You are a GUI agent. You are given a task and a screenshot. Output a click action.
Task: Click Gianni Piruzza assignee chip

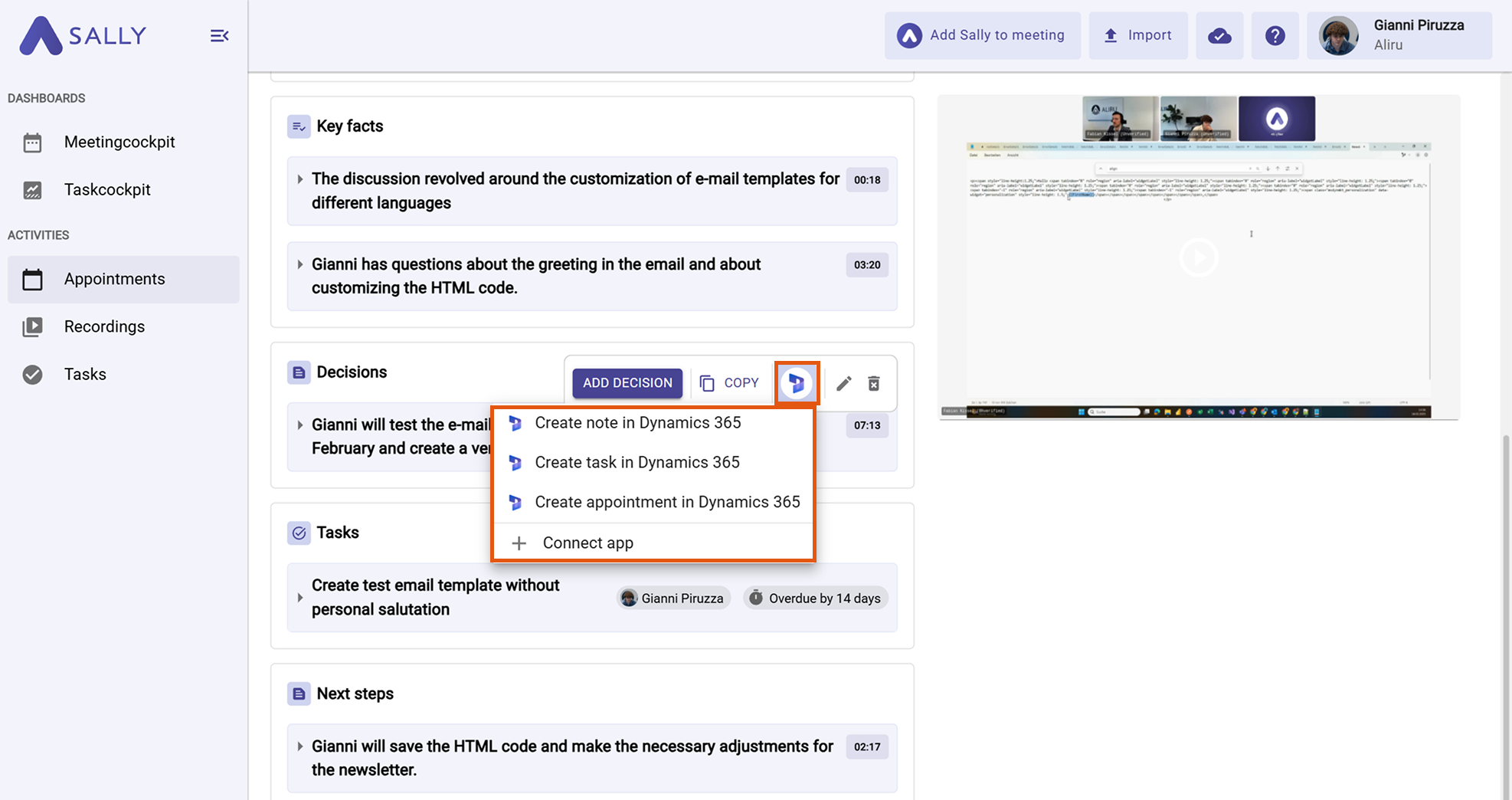coord(673,598)
